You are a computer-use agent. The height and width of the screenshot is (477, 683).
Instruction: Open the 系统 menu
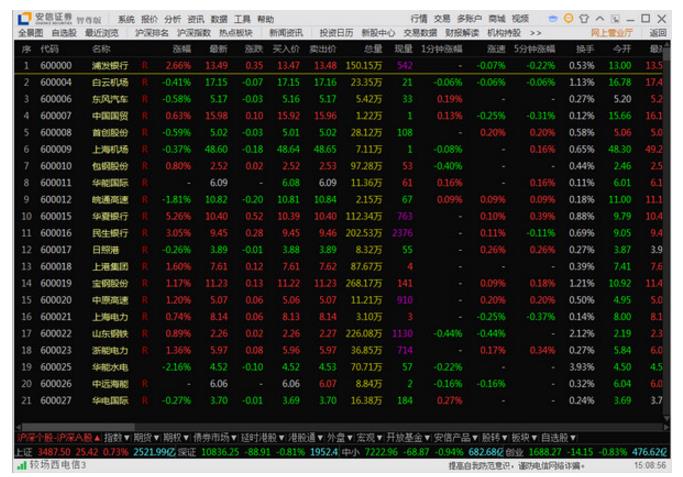[125, 19]
